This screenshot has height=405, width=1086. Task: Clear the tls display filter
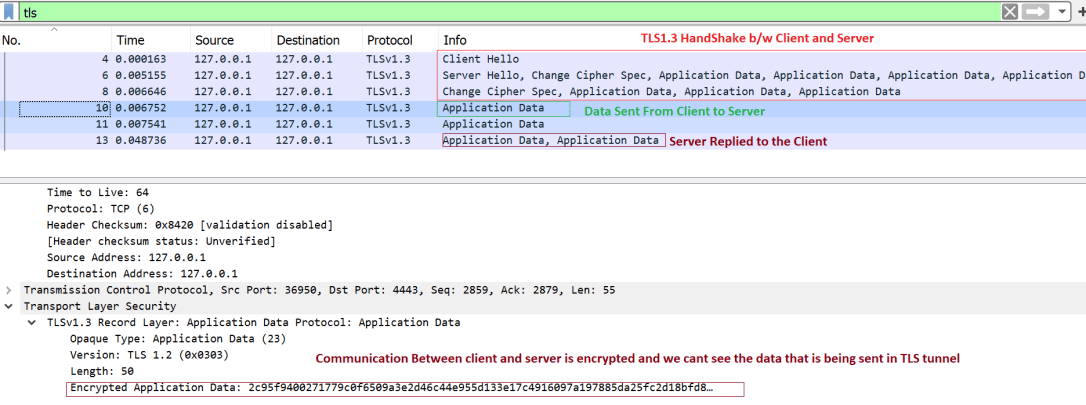tap(1011, 12)
